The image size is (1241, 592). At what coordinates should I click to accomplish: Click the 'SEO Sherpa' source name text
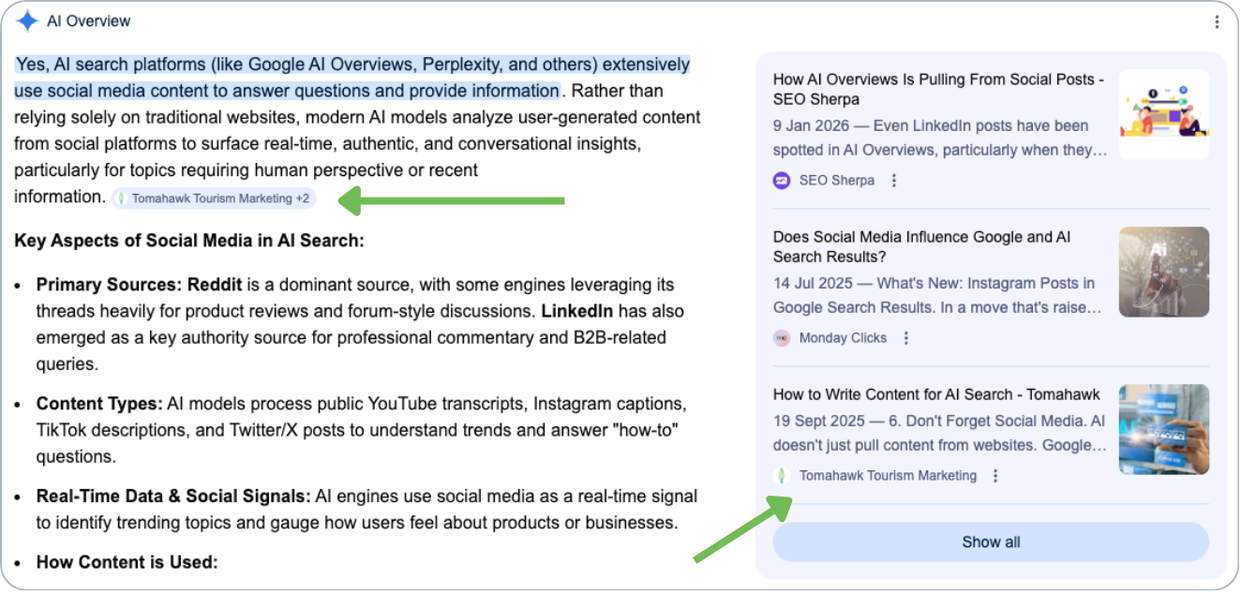[837, 181]
